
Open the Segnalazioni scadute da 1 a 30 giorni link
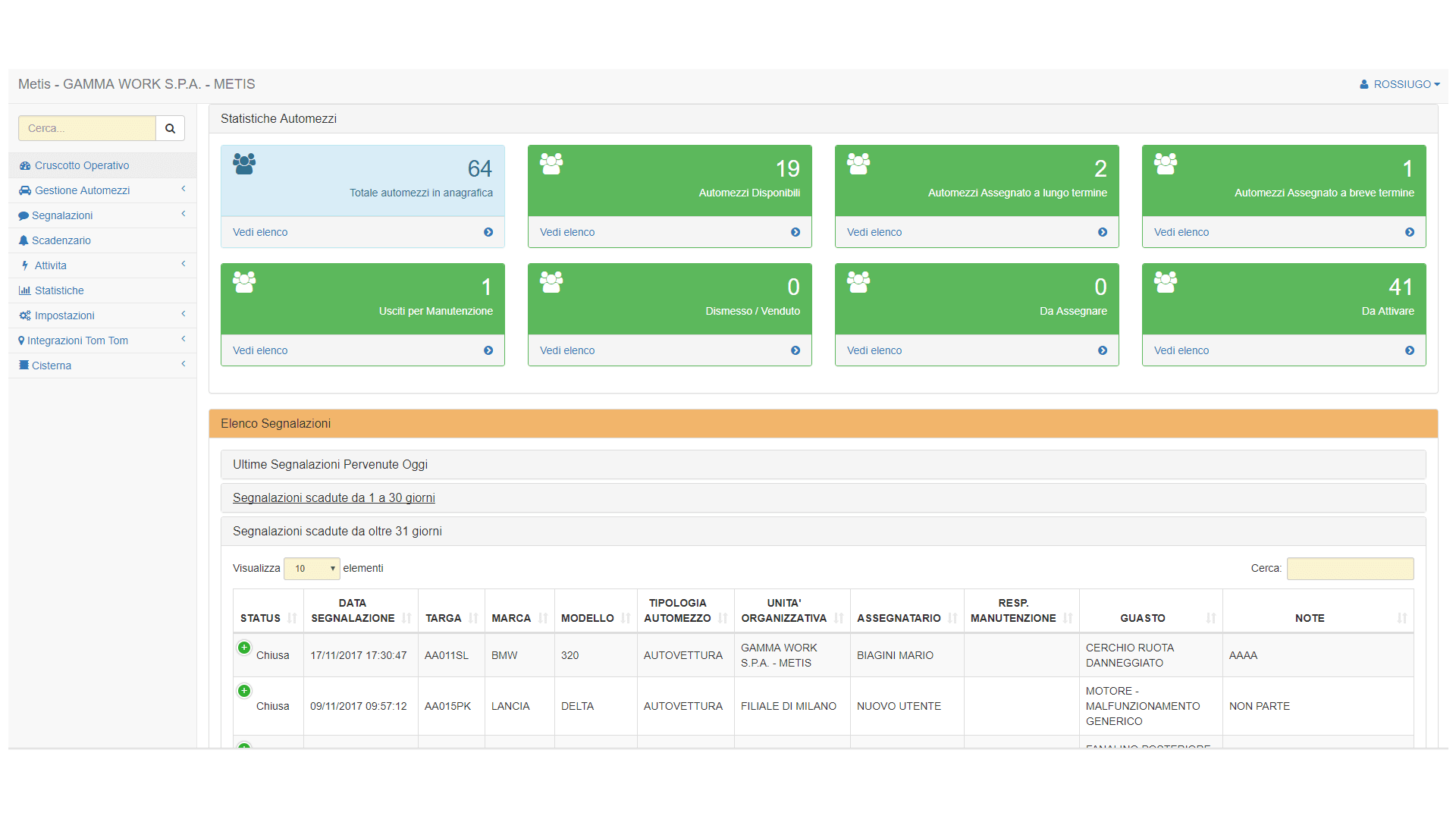(334, 497)
